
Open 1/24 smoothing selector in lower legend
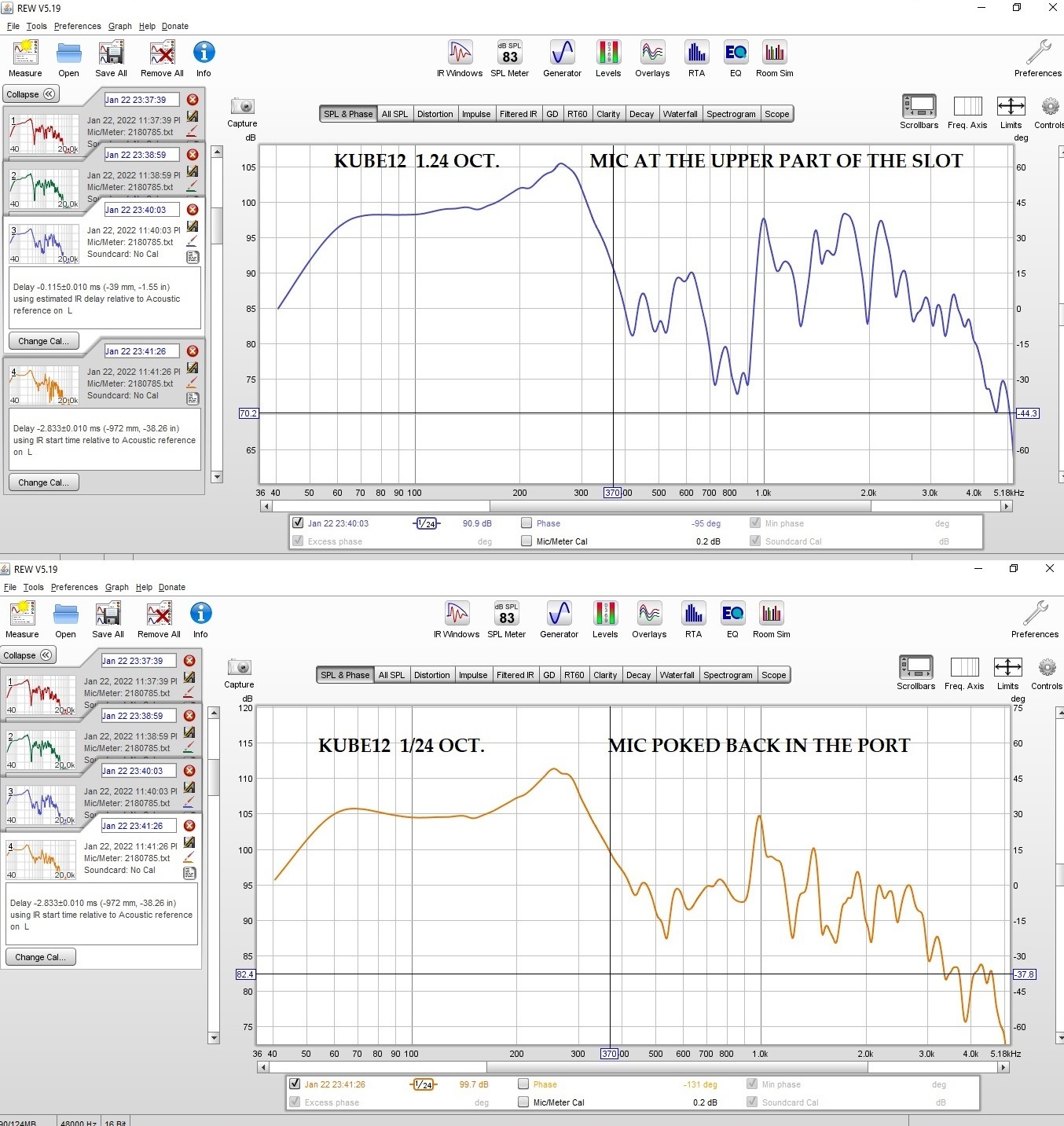pyautogui.click(x=424, y=1084)
